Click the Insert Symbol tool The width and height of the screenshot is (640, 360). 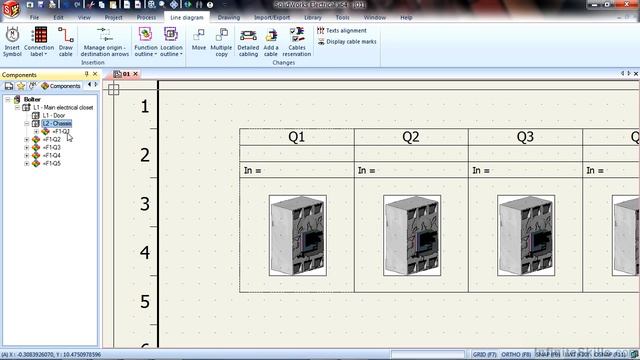12,42
